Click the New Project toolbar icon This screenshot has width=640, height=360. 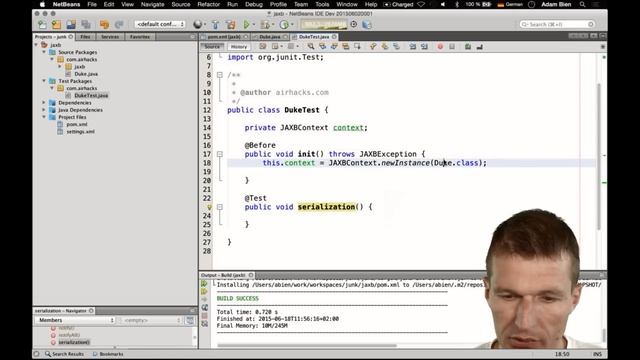[56, 24]
